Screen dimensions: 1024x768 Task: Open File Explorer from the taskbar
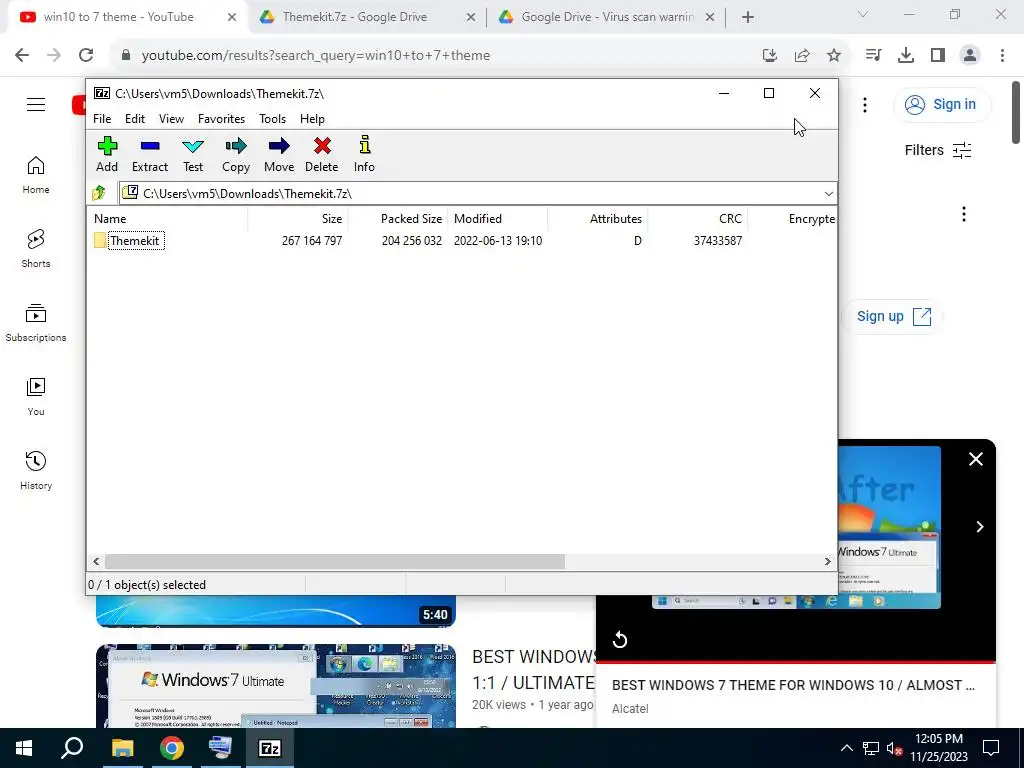(x=122, y=748)
